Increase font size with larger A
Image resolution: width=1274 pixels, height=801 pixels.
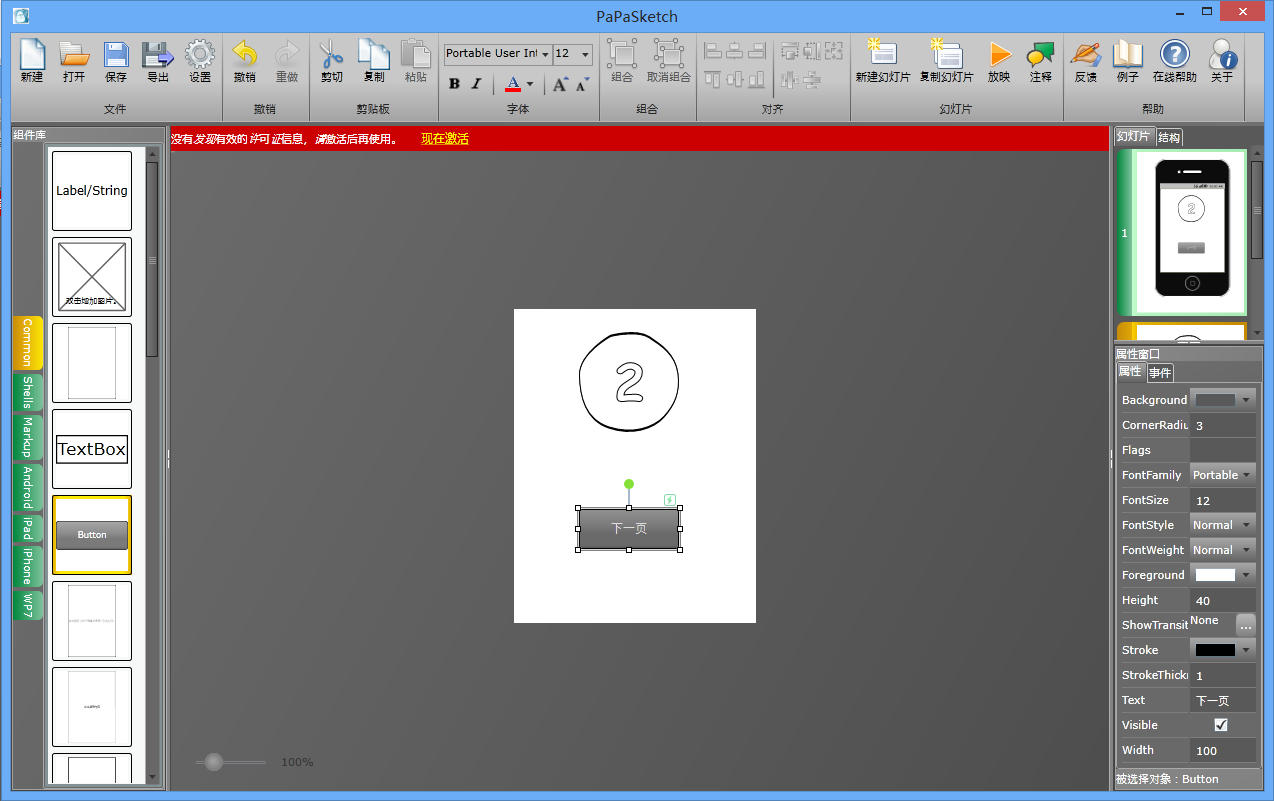561,84
